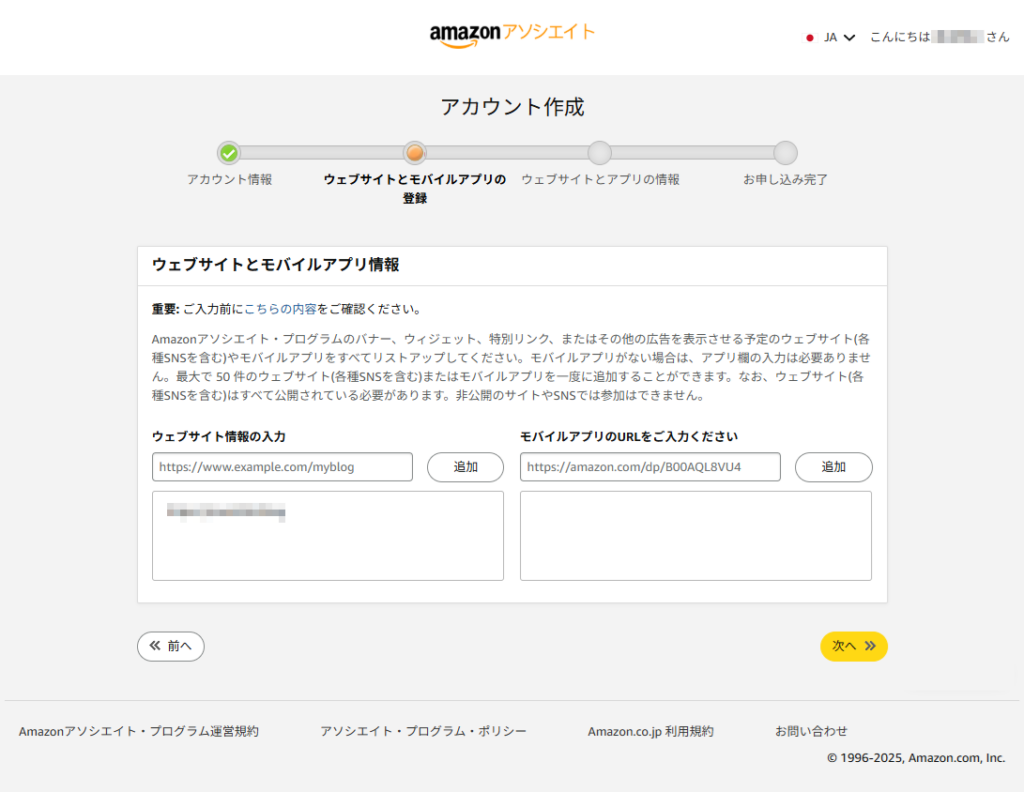This screenshot has height=792, width=1024.
Task: Click the completed アカウント情報 step checkmark
Action: click(x=229, y=153)
